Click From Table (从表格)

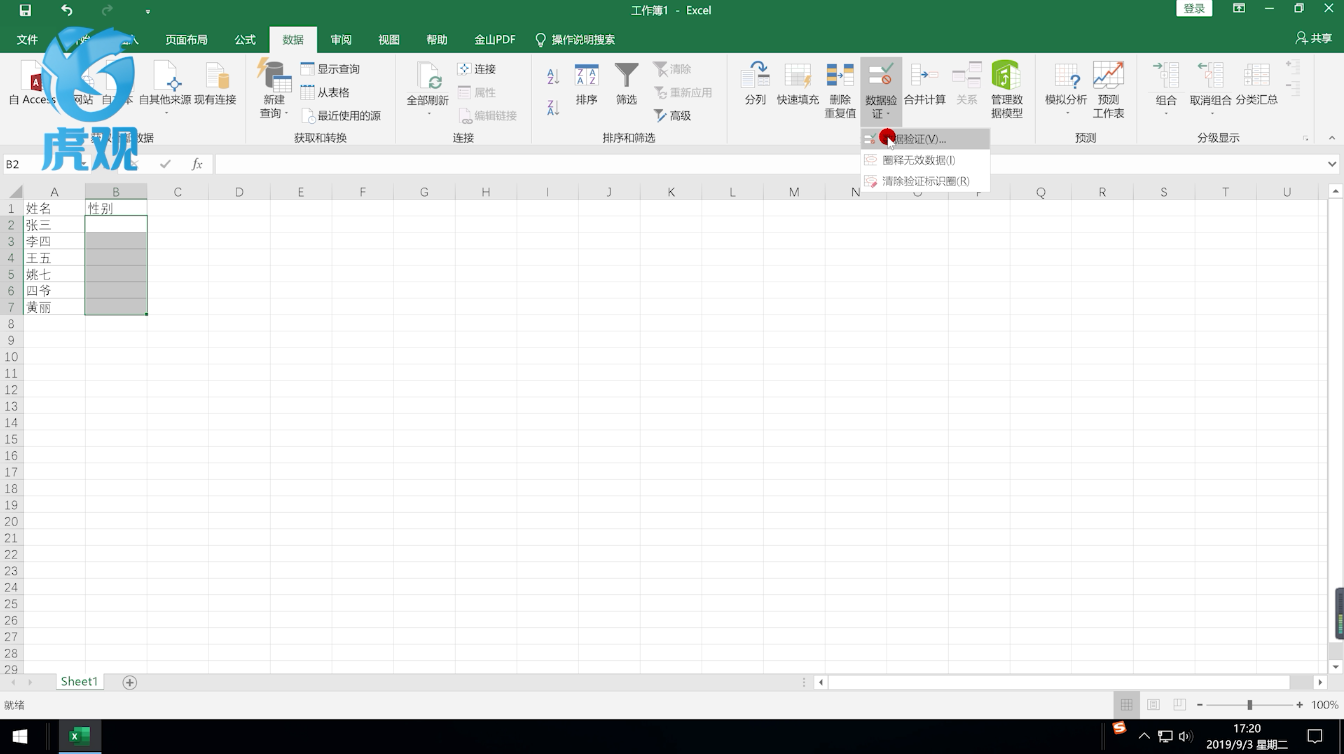point(325,92)
